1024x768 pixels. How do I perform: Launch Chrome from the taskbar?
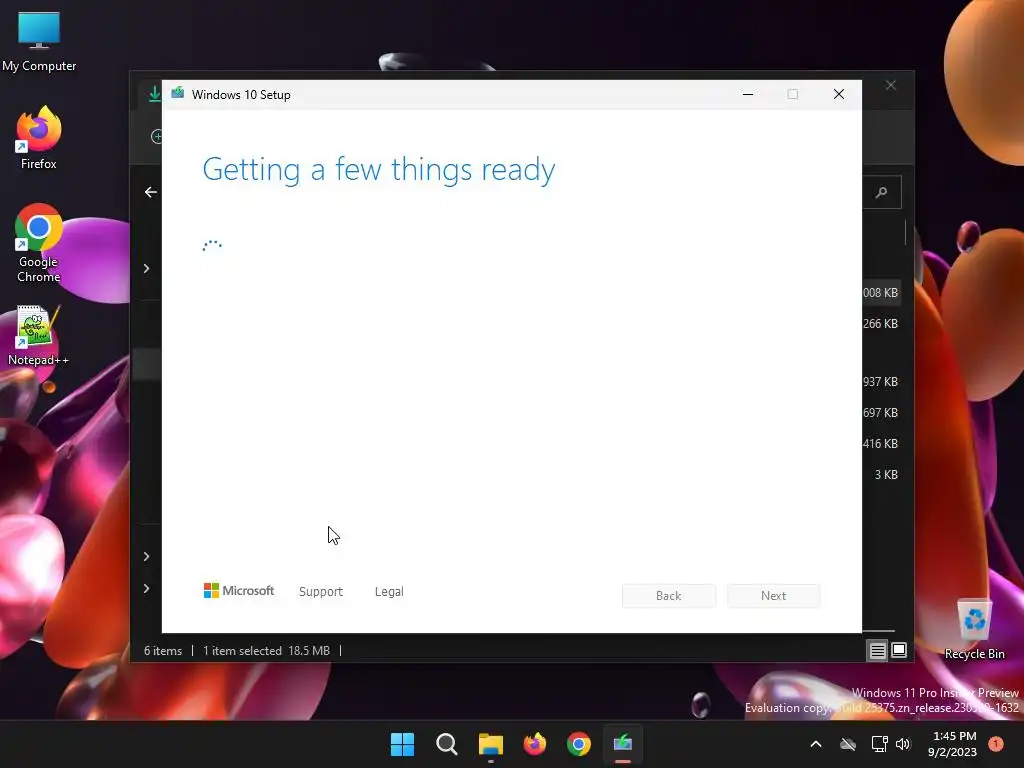coord(579,744)
